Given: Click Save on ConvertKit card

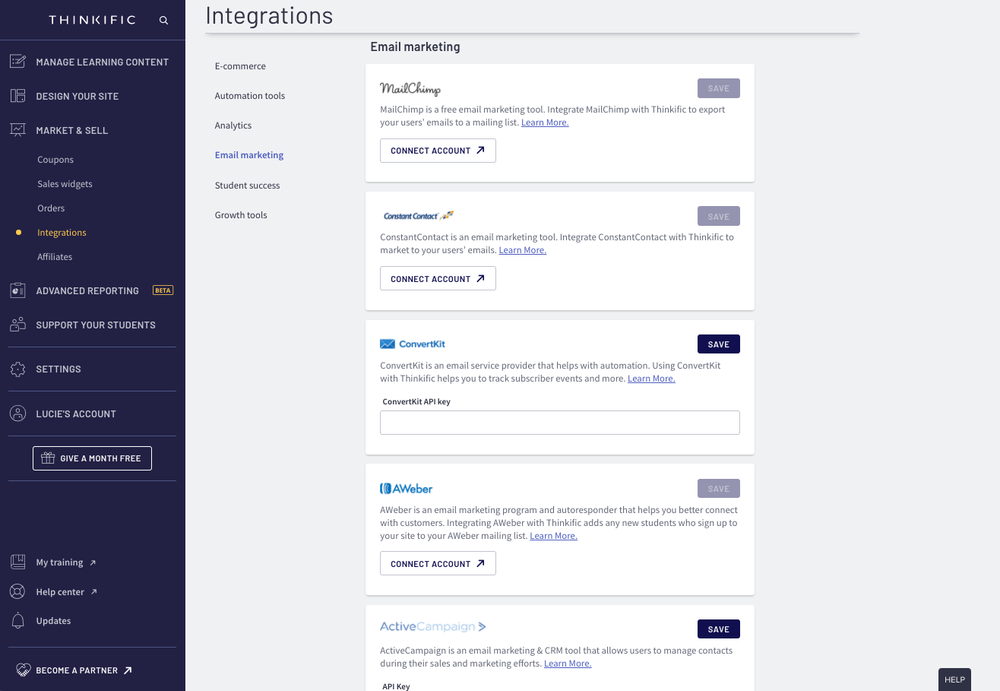Looking at the screenshot, I should [x=719, y=344].
